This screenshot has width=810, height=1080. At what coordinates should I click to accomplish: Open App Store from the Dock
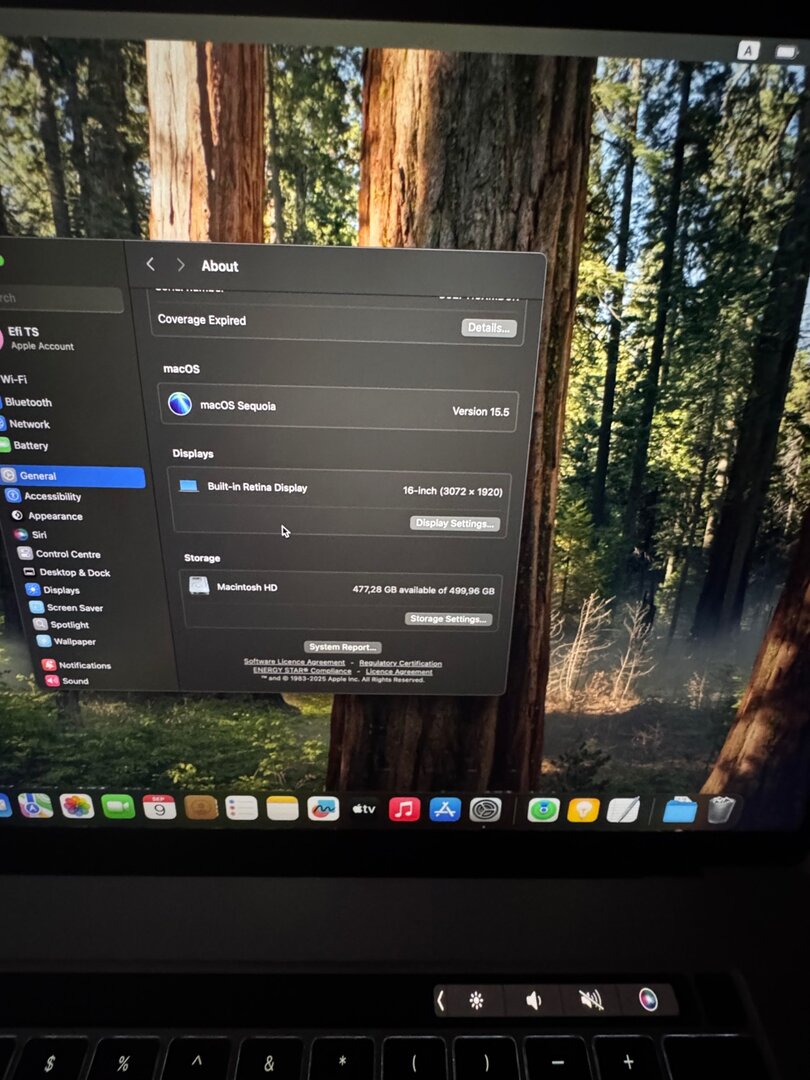[445, 810]
